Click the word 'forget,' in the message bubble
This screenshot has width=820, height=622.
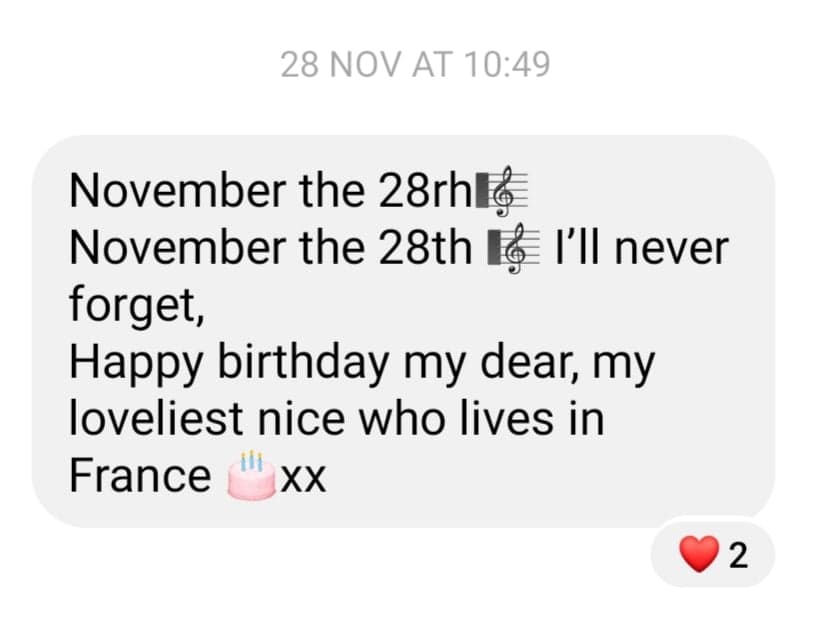(136, 306)
